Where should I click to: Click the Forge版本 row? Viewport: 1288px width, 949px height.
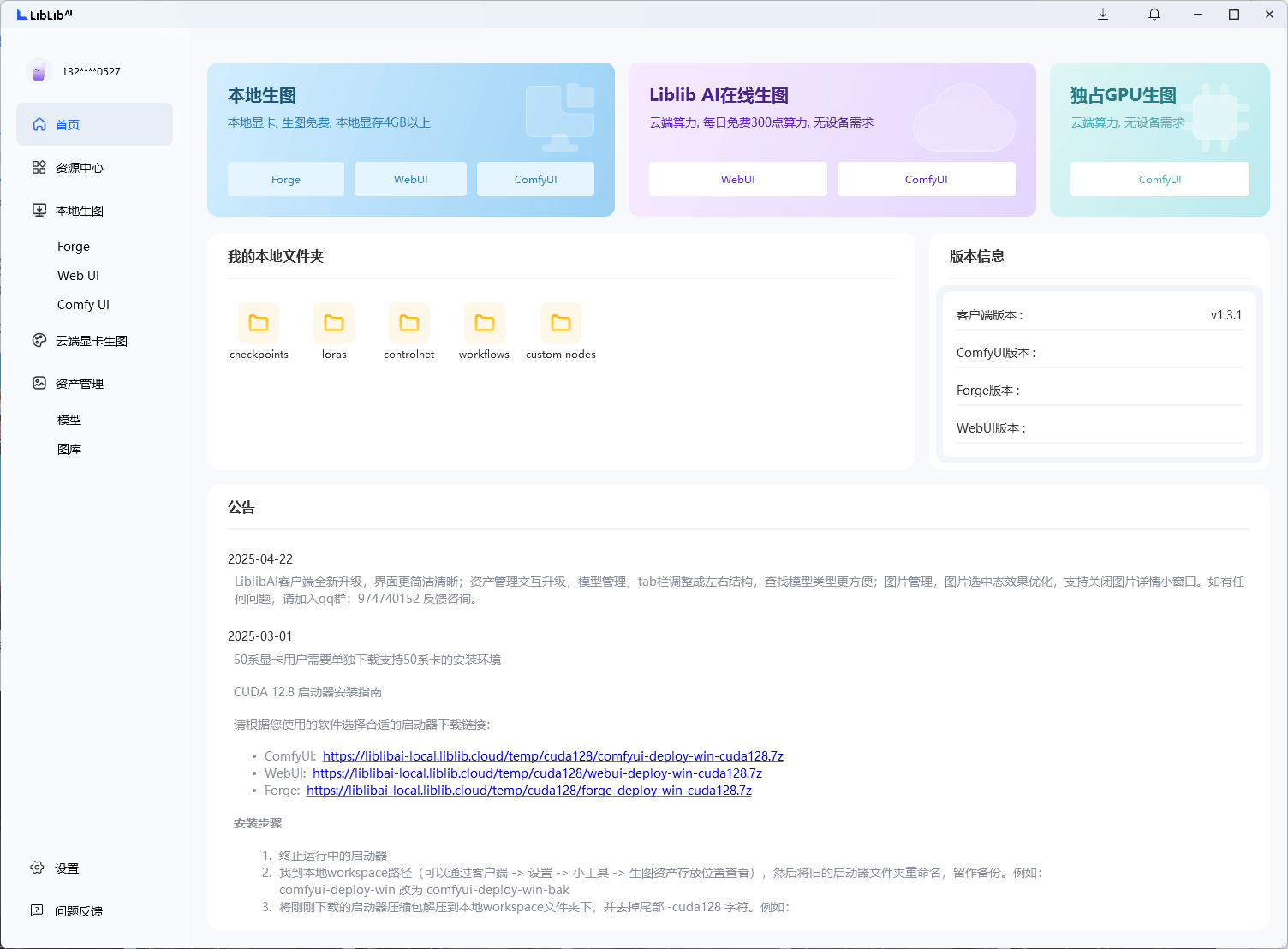(x=1100, y=391)
